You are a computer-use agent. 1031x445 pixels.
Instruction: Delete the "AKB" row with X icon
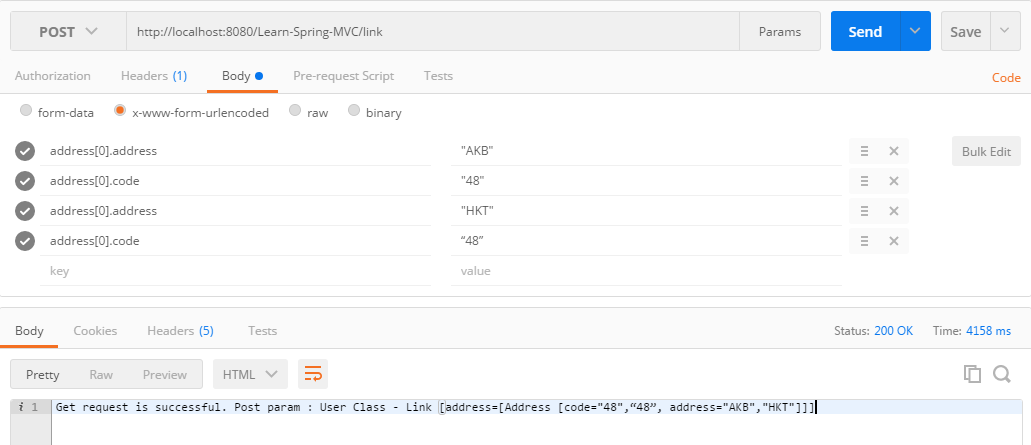[x=893, y=151]
